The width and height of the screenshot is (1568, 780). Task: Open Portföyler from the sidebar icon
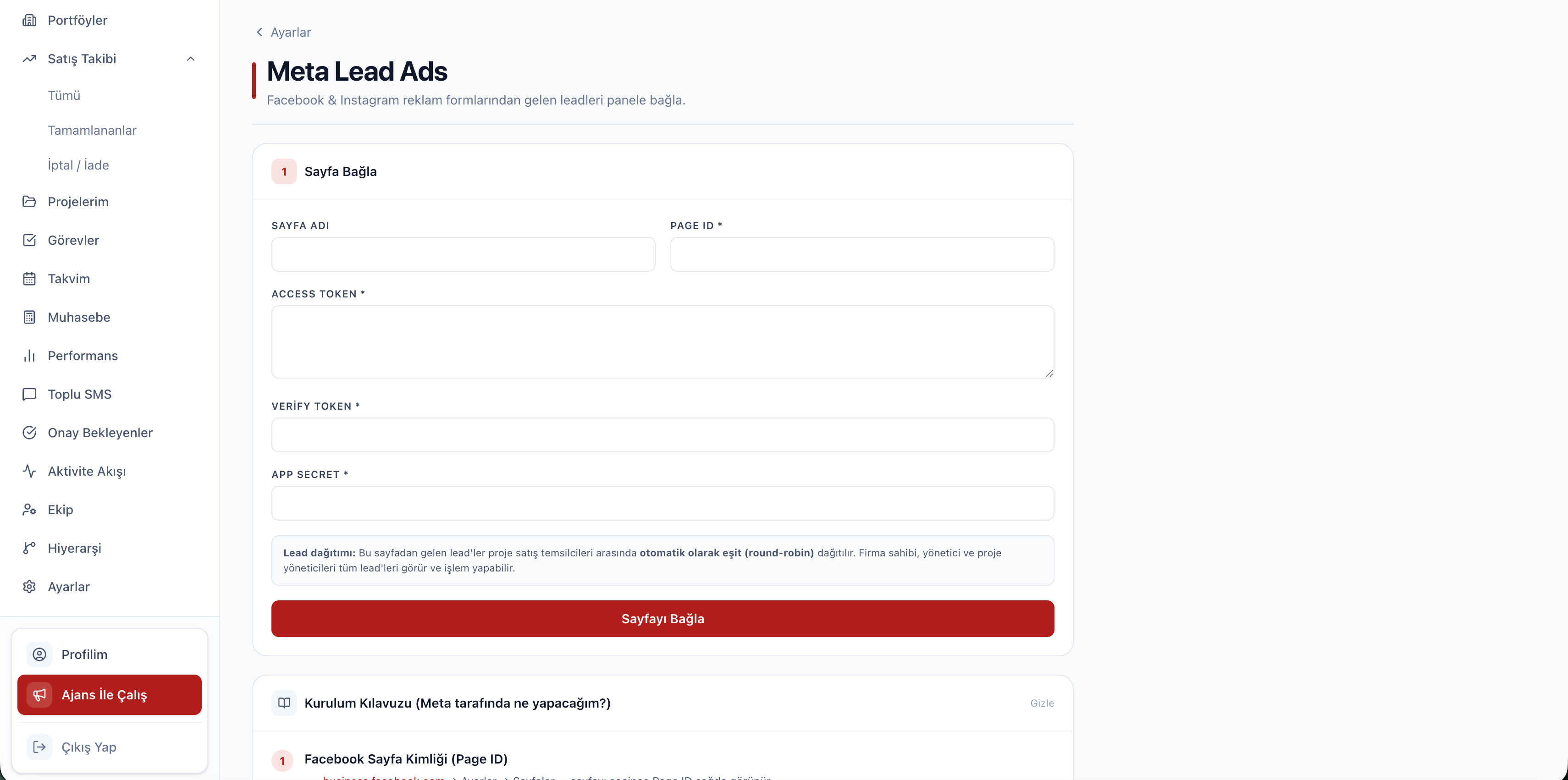point(29,20)
